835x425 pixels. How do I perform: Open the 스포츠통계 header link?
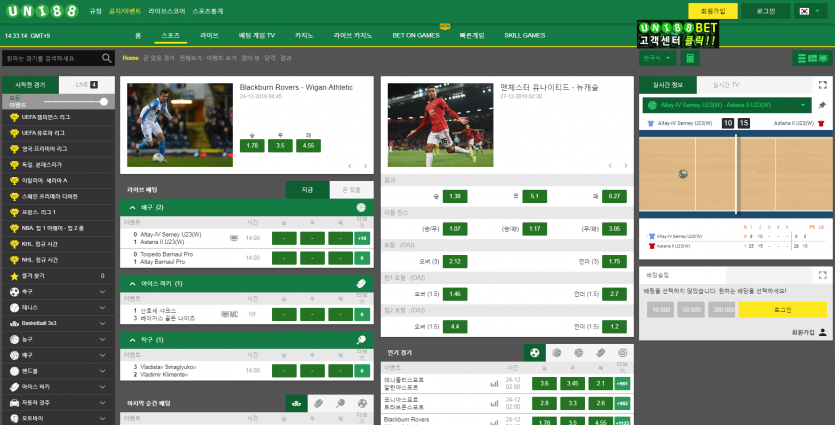point(208,11)
